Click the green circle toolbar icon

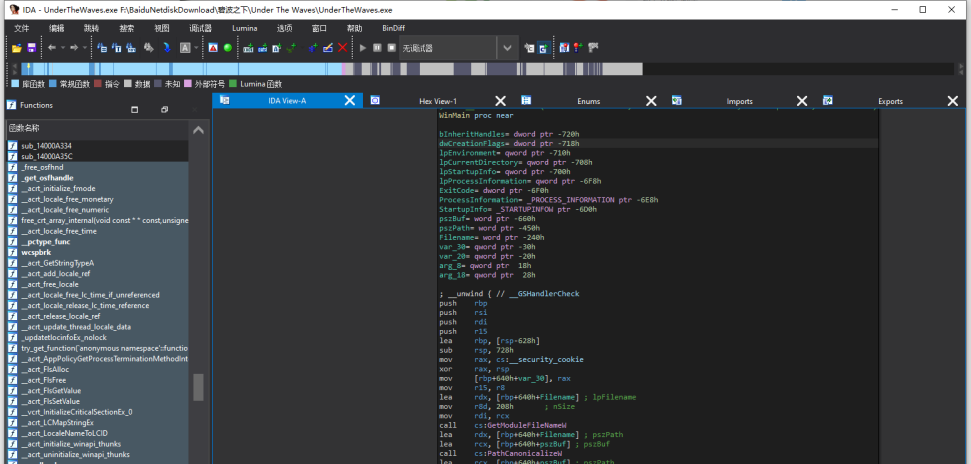point(228,48)
